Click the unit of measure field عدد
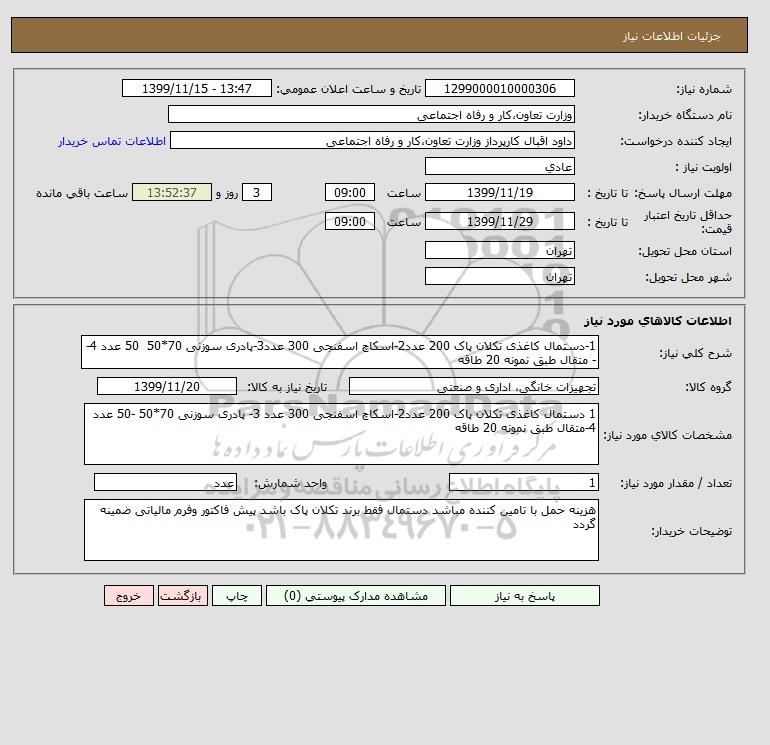Screen dimensions: 770x745 pyautogui.click(x=165, y=483)
